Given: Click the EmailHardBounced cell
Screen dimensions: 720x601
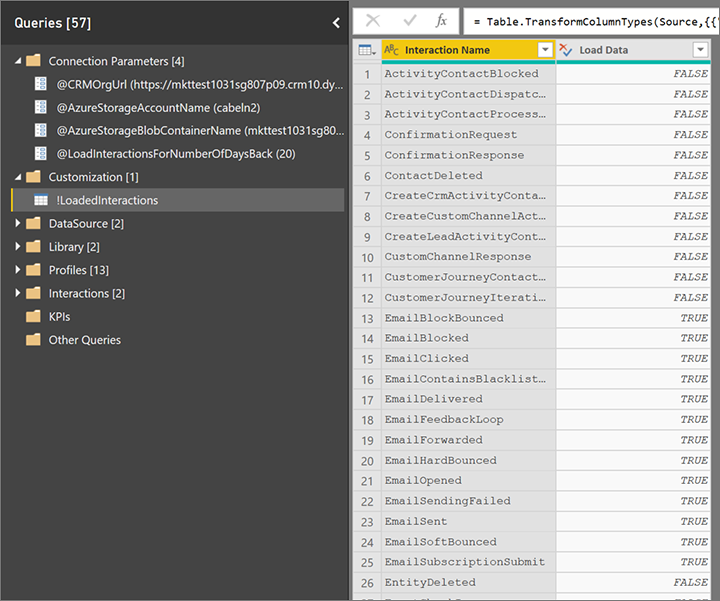Looking at the screenshot, I should (x=468, y=460).
